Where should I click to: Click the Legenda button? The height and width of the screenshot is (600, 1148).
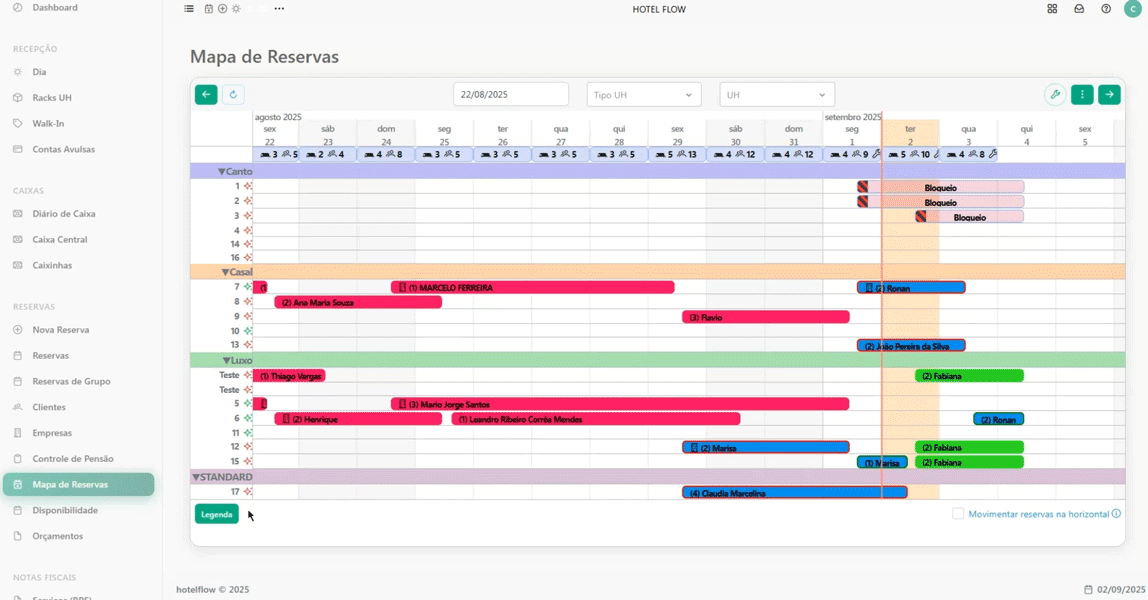[217, 514]
